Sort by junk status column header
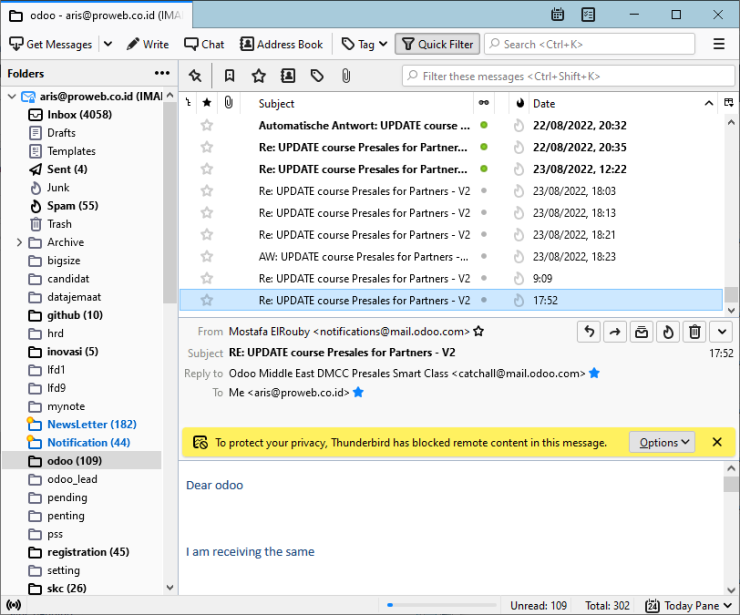This screenshot has height=615, width=740. (520, 103)
